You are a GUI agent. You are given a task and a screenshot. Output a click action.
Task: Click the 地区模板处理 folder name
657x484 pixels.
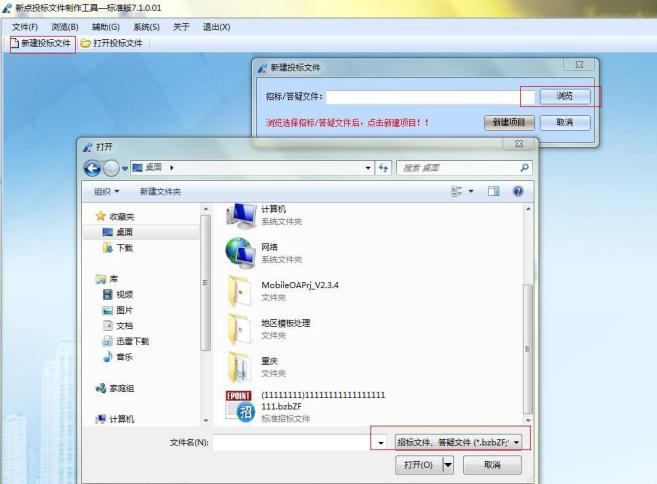coord(286,323)
